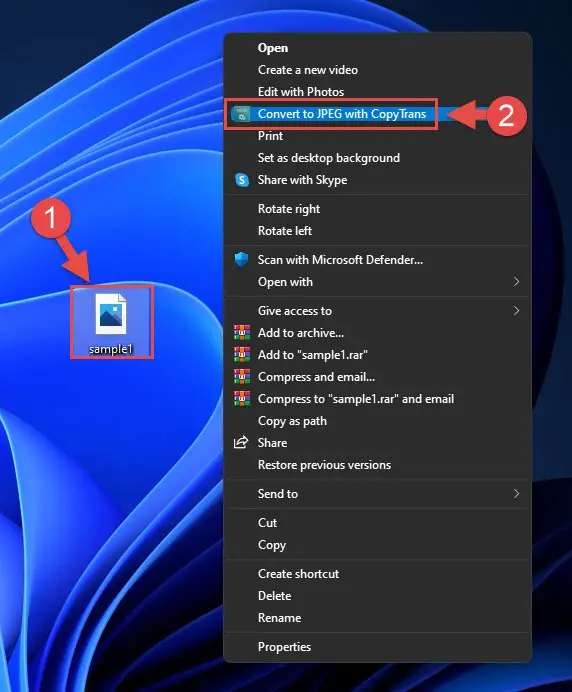Choose Edit with Photos

tap(377, 92)
